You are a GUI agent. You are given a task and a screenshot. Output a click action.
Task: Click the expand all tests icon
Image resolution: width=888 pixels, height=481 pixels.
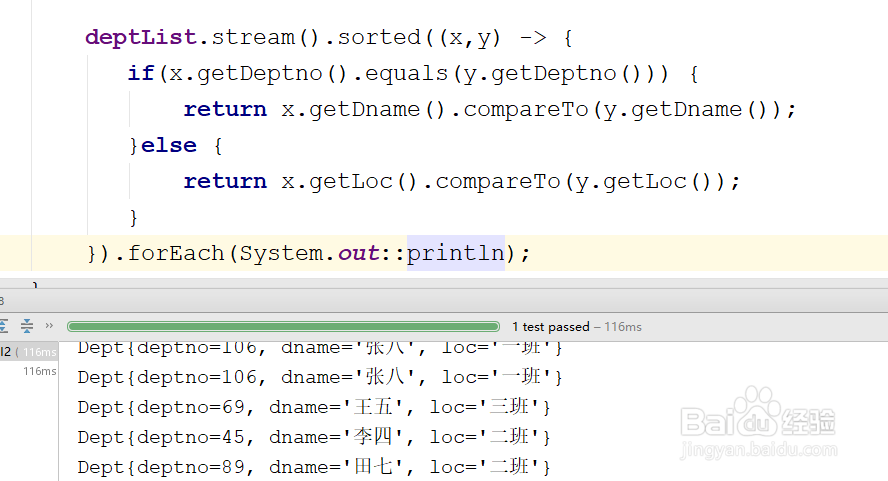pyautogui.click(x=3, y=326)
